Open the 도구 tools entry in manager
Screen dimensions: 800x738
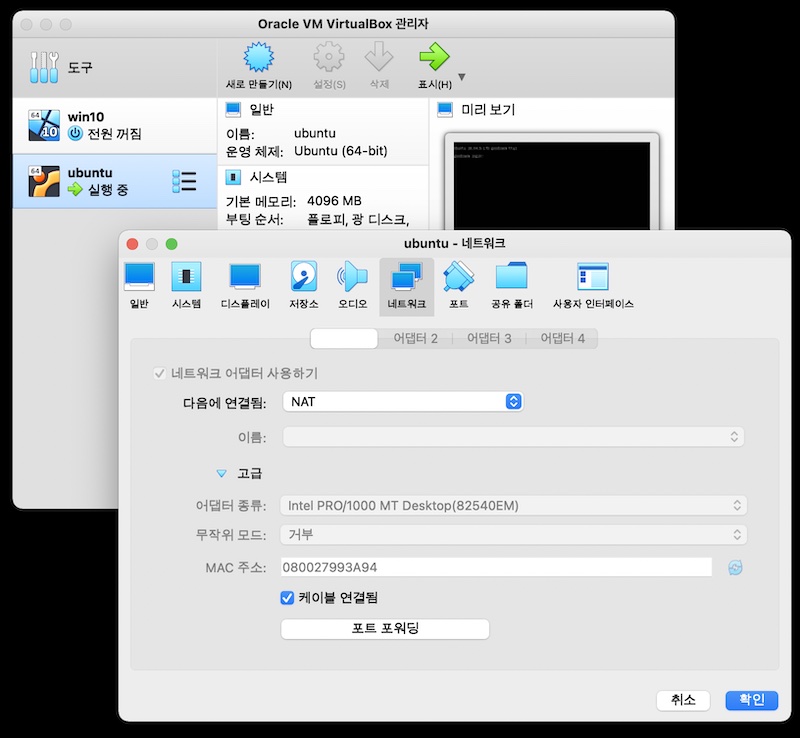[x=115, y=67]
